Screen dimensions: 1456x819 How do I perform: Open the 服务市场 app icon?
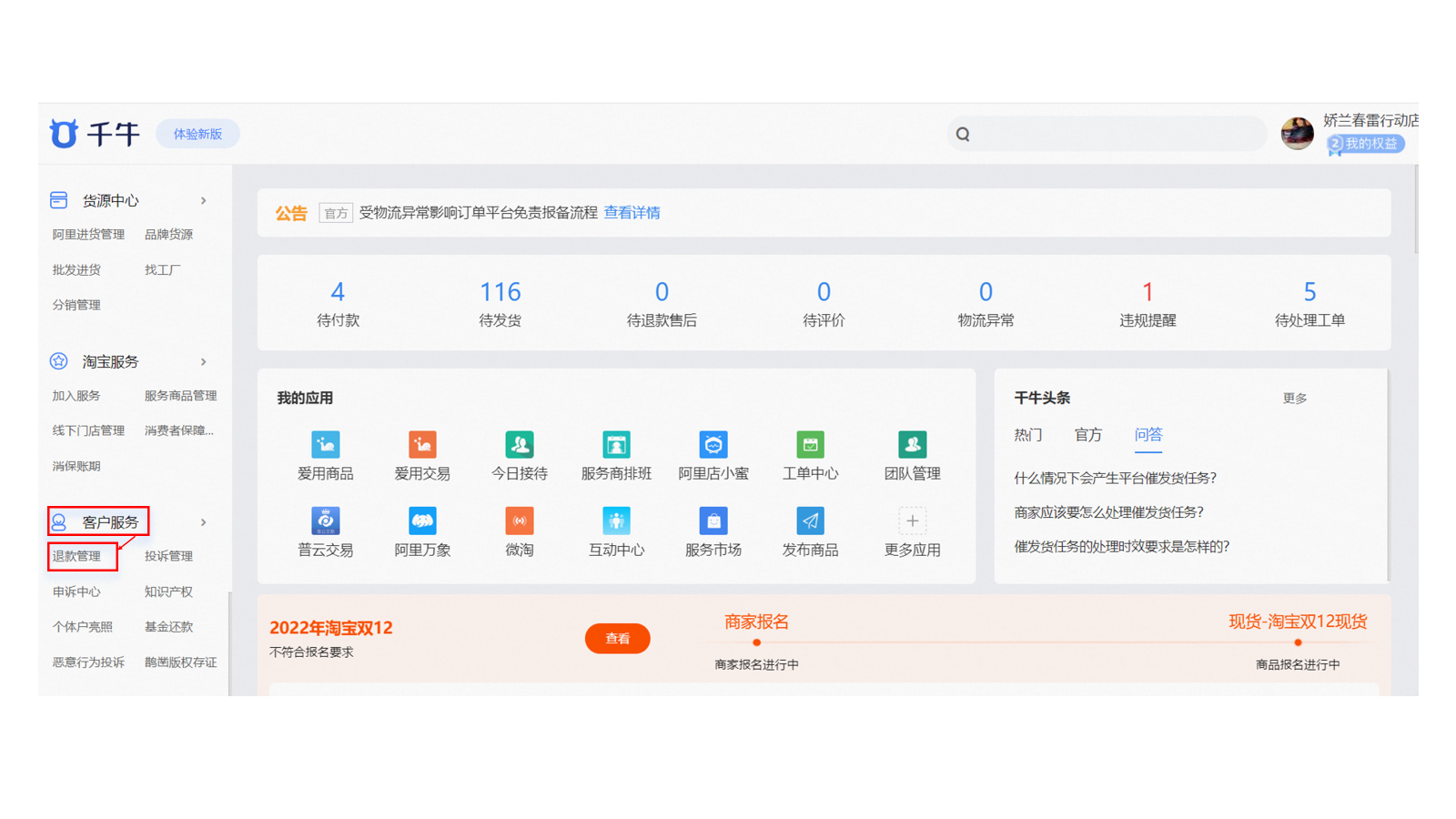713,521
